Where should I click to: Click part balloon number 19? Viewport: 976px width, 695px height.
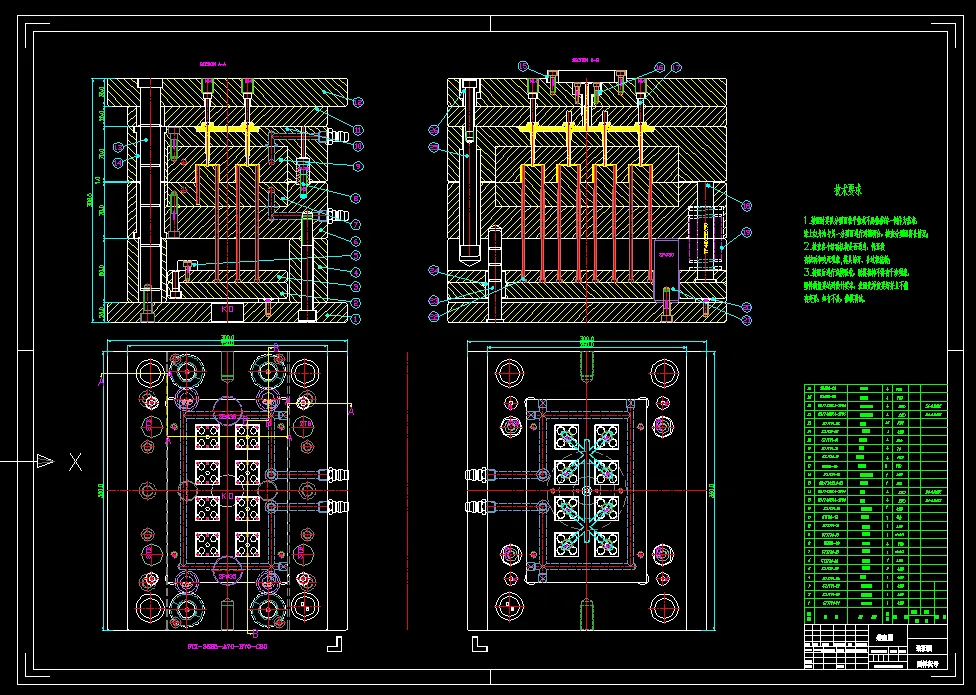[746, 233]
